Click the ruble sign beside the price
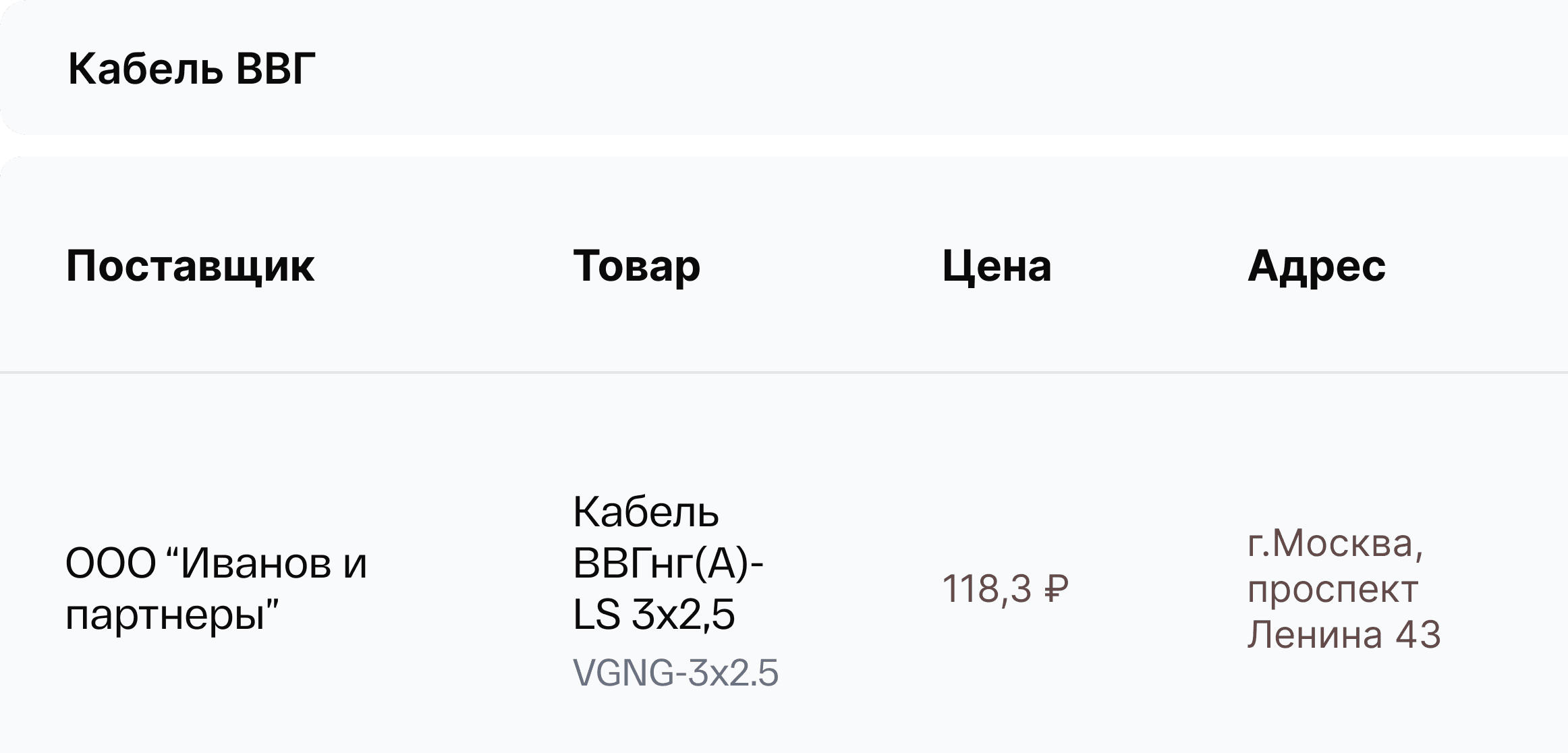The image size is (1568, 753). point(1057,589)
